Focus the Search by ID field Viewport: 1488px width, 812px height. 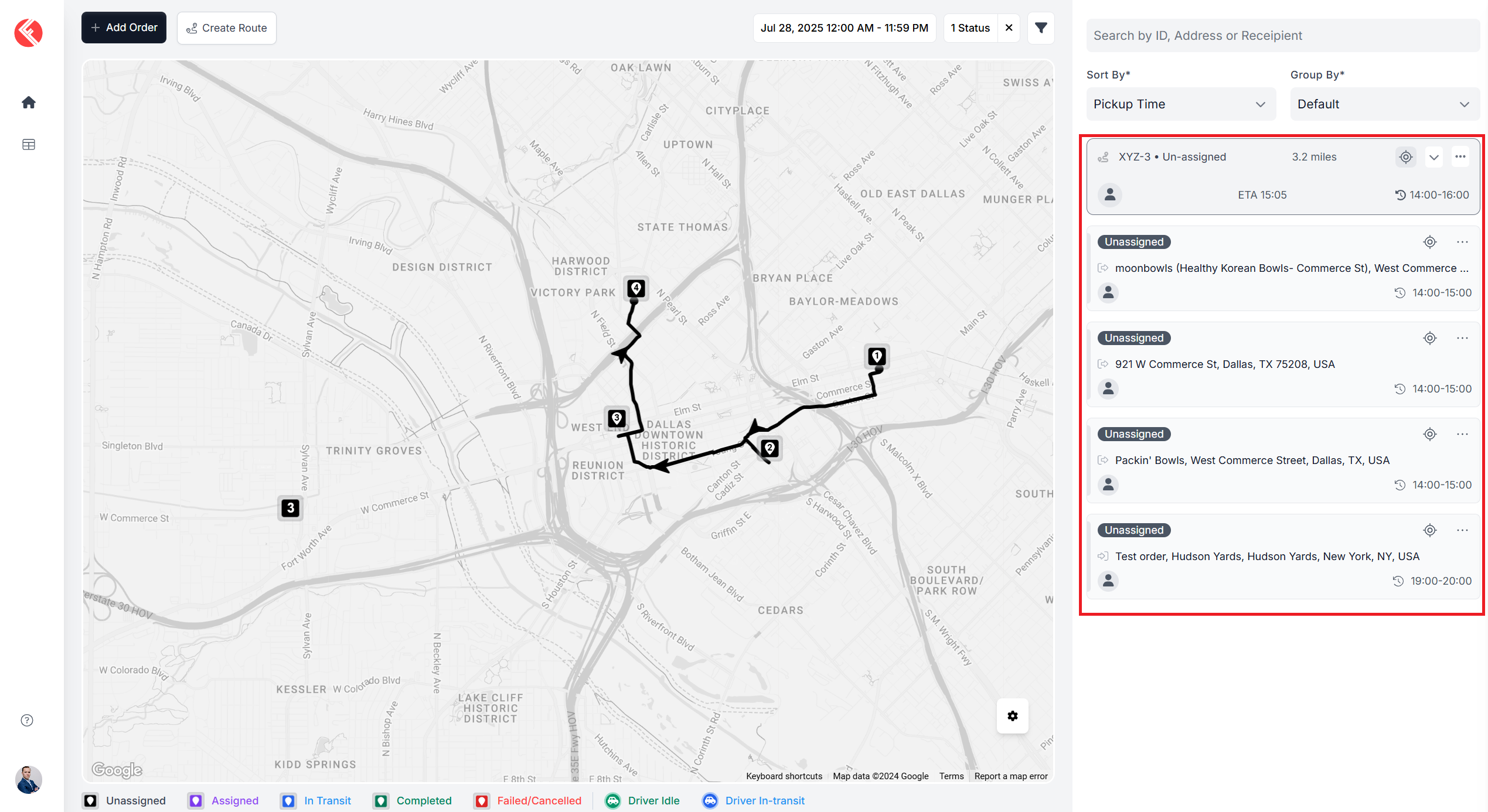(1282, 36)
